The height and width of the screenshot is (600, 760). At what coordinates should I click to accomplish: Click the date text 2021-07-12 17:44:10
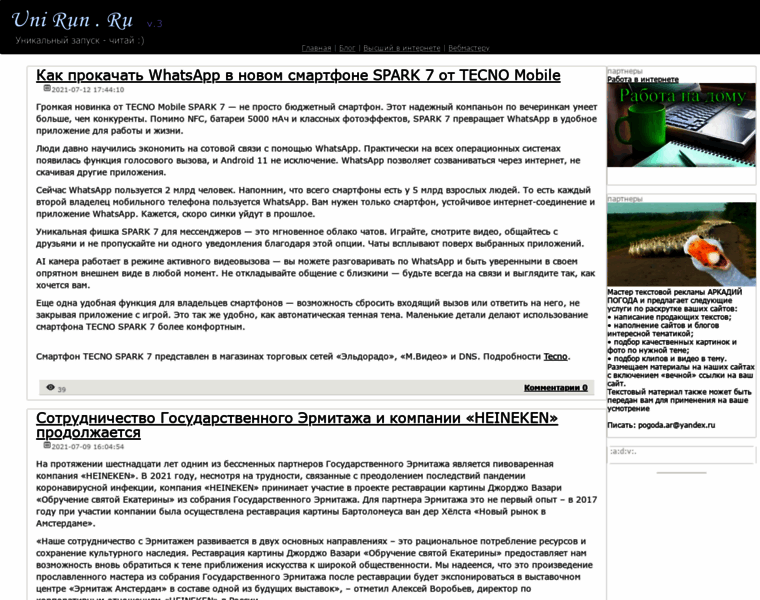(x=88, y=90)
